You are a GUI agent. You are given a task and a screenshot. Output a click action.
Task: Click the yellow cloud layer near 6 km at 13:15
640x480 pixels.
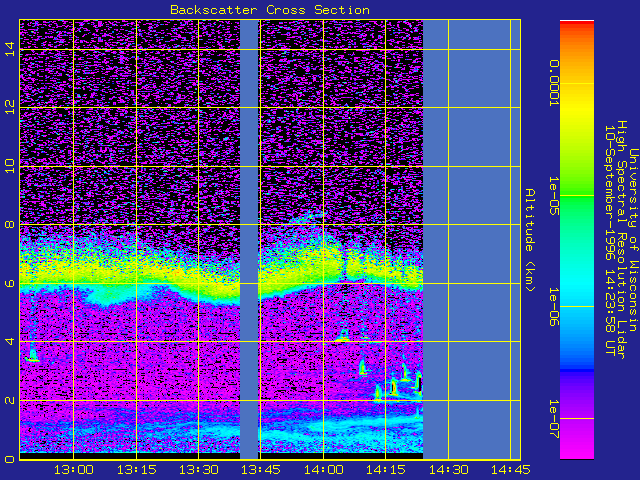tap(136, 271)
